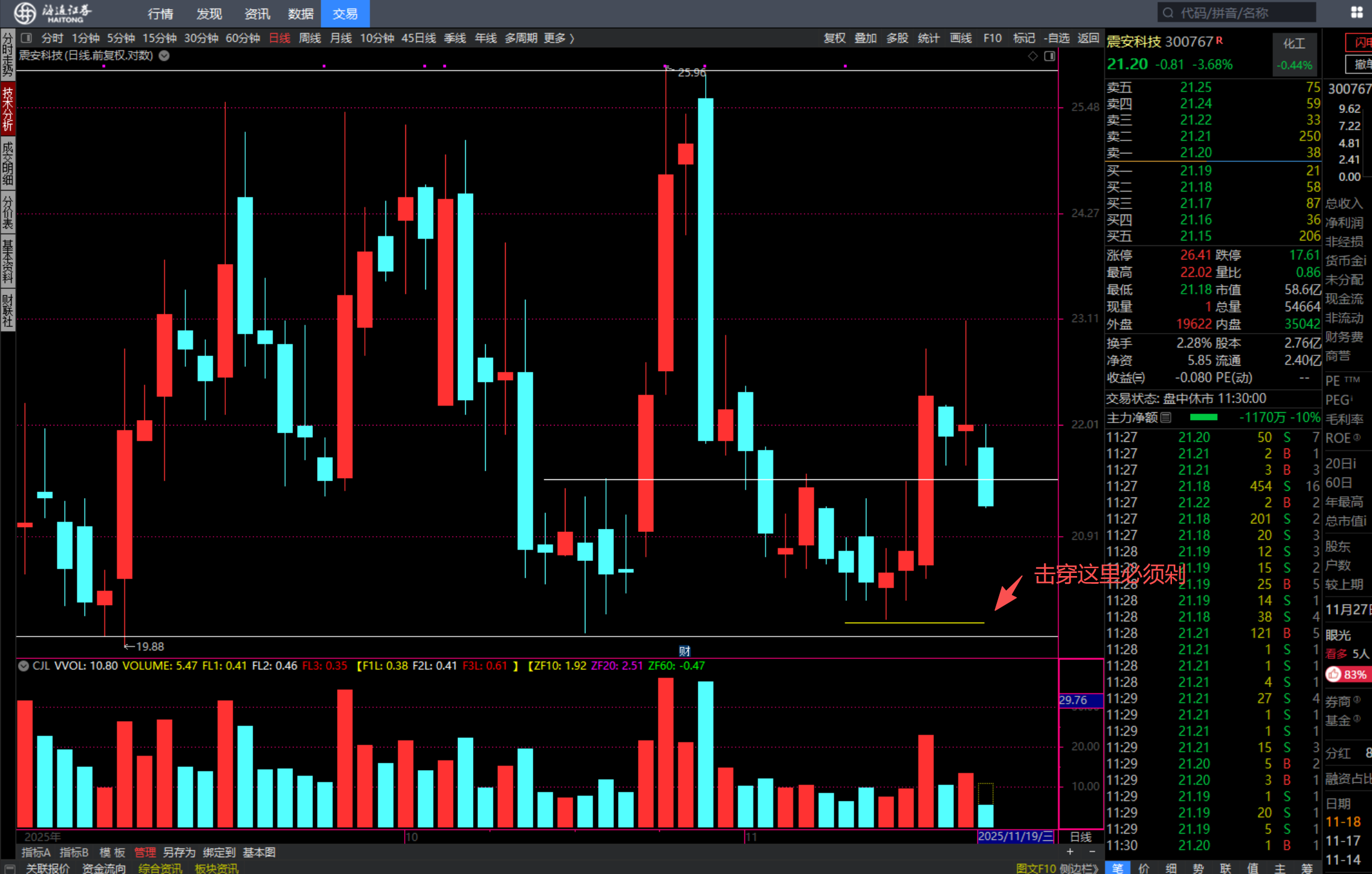Image resolution: width=1372 pixels, height=874 pixels.
Task: Click the stock code search field
Action: tap(1237, 13)
